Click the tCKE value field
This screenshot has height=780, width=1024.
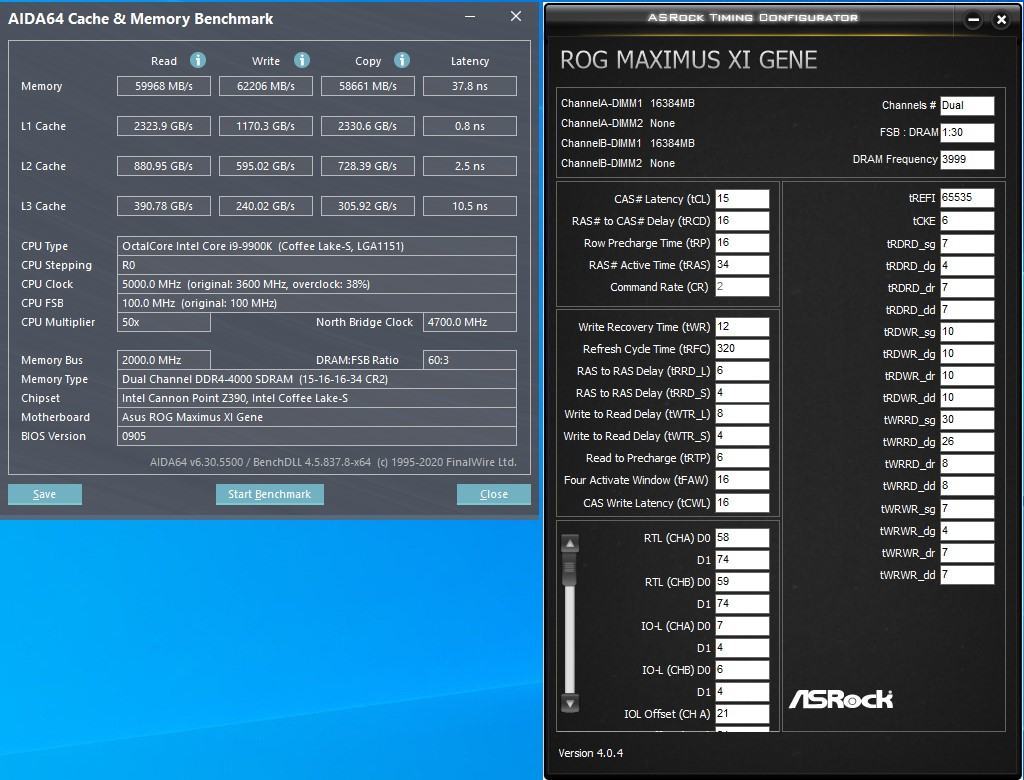pyautogui.click(x=967, y=221)
